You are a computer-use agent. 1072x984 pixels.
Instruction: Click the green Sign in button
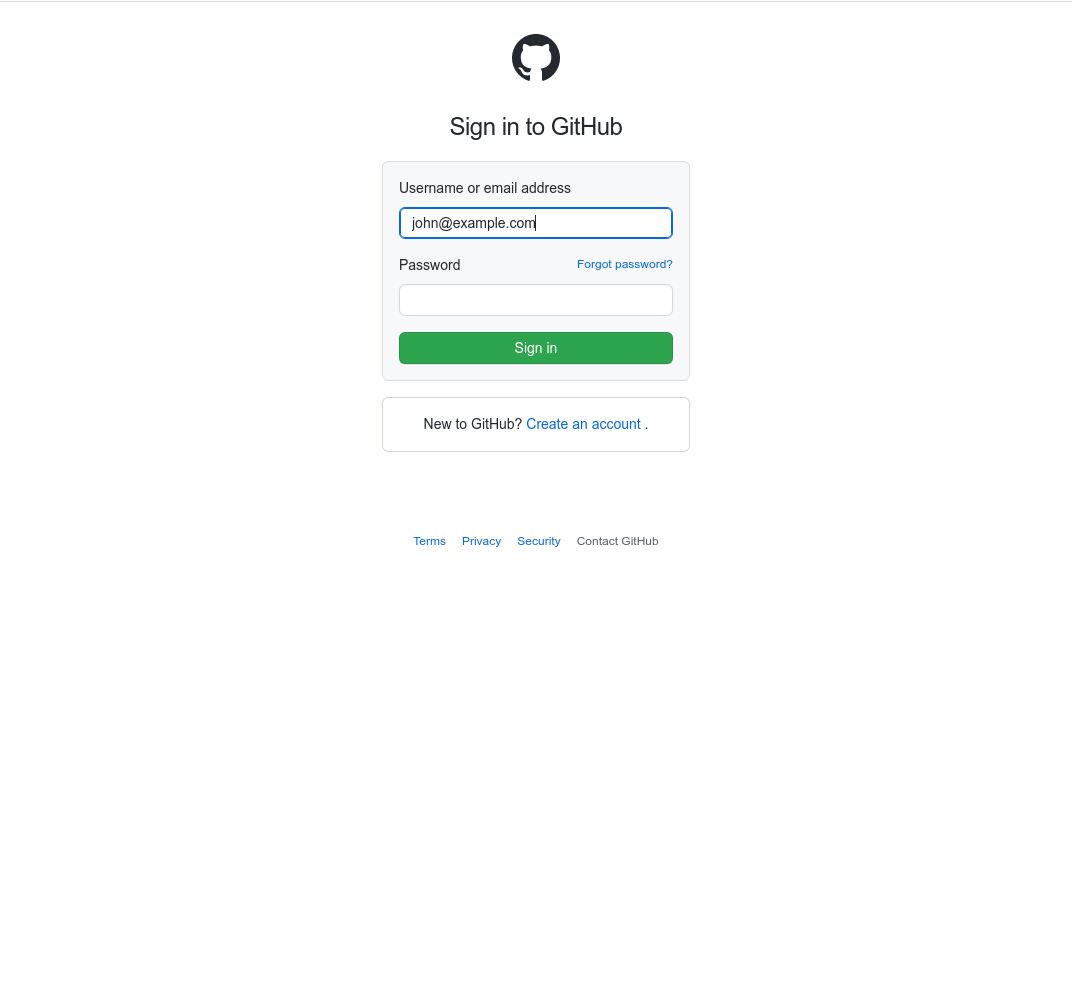pyautogui.click(x=535, y=348)
